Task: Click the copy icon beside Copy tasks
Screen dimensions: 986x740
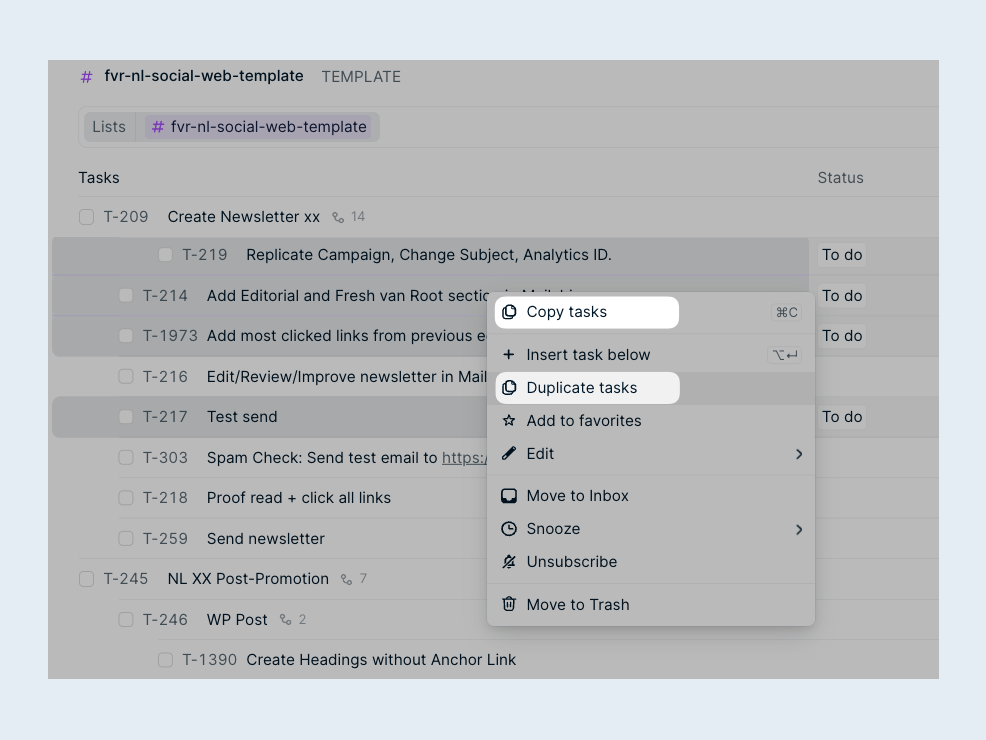Action: click(509, 312)
